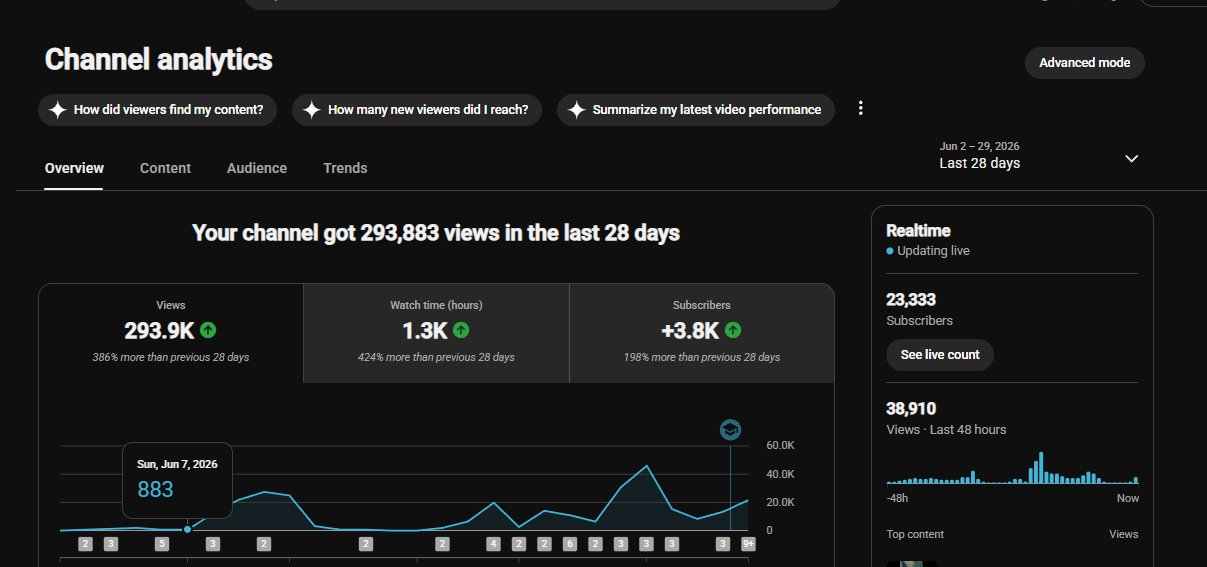Click the 23,333 subscribers count
1207x567 pixels.
point(911,299)
